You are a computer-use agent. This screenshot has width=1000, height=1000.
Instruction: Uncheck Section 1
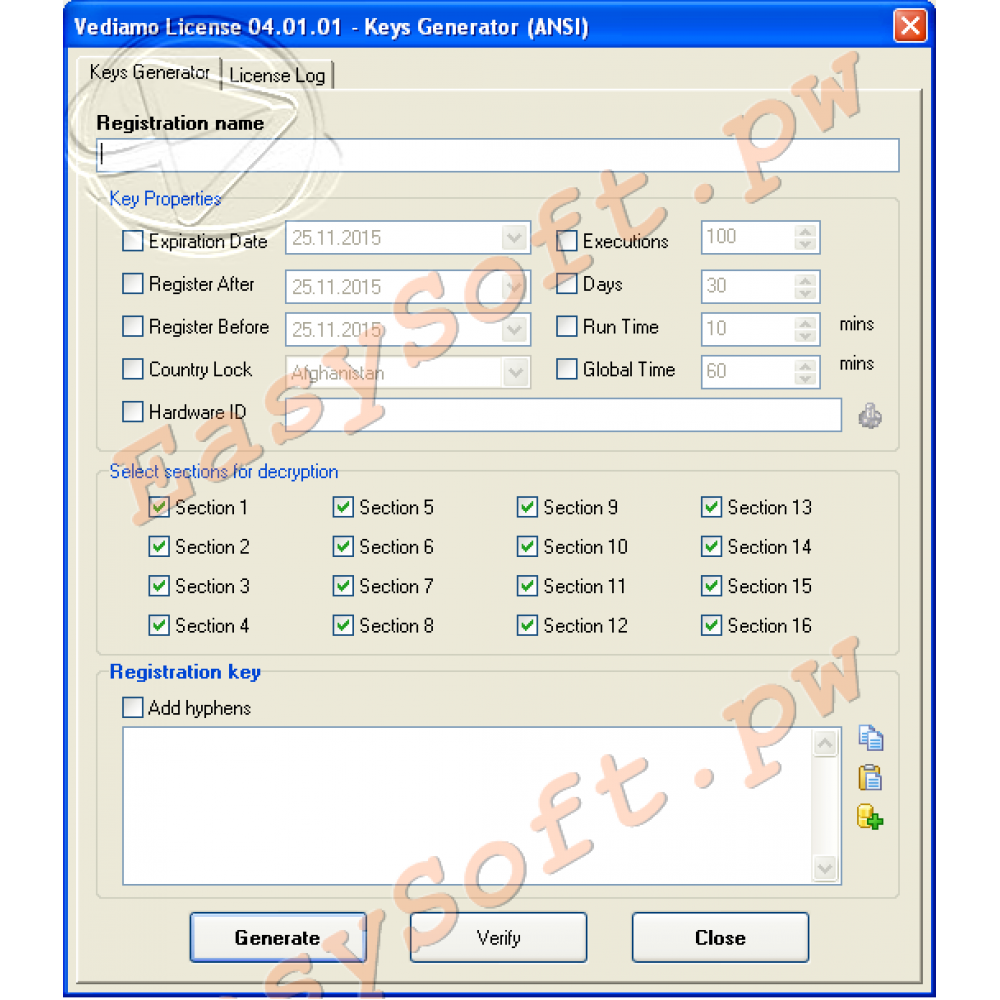click(x=159, y=508)
